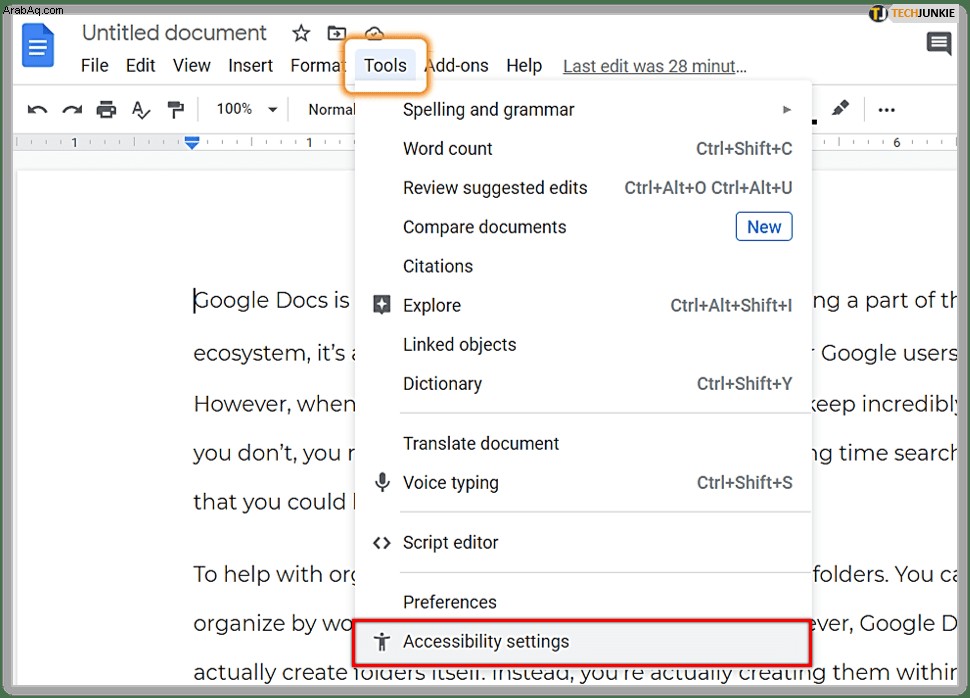Open the Script editor
The image size is (970, 698).
pyautogui.click(x=583, y=543)
